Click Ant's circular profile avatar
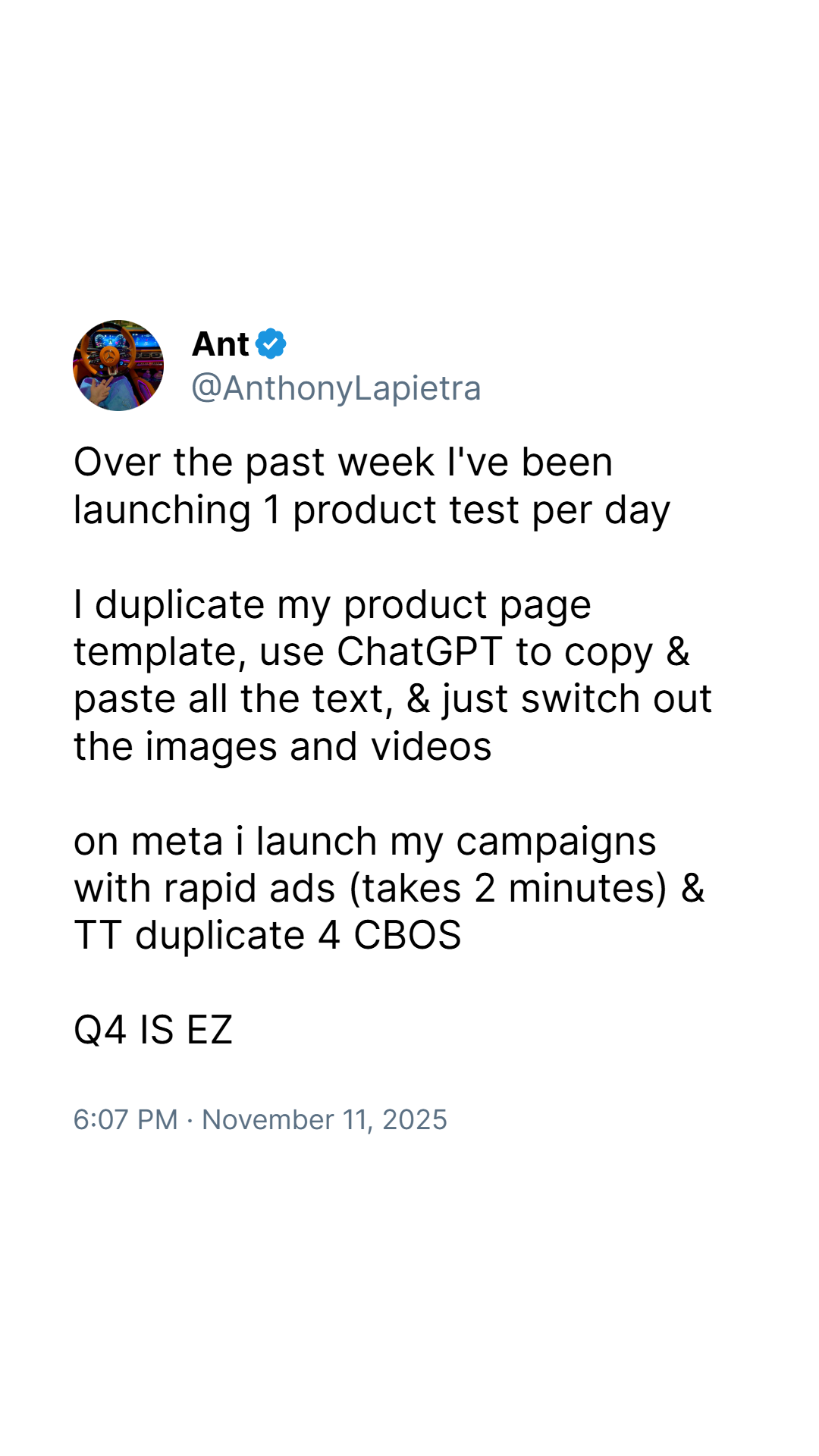 (118, 366)
